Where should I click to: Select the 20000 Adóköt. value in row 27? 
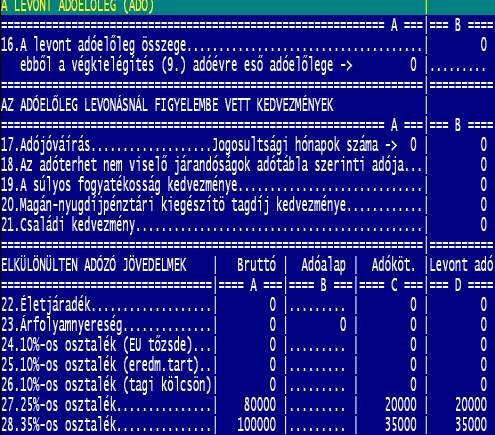(401, 405)
